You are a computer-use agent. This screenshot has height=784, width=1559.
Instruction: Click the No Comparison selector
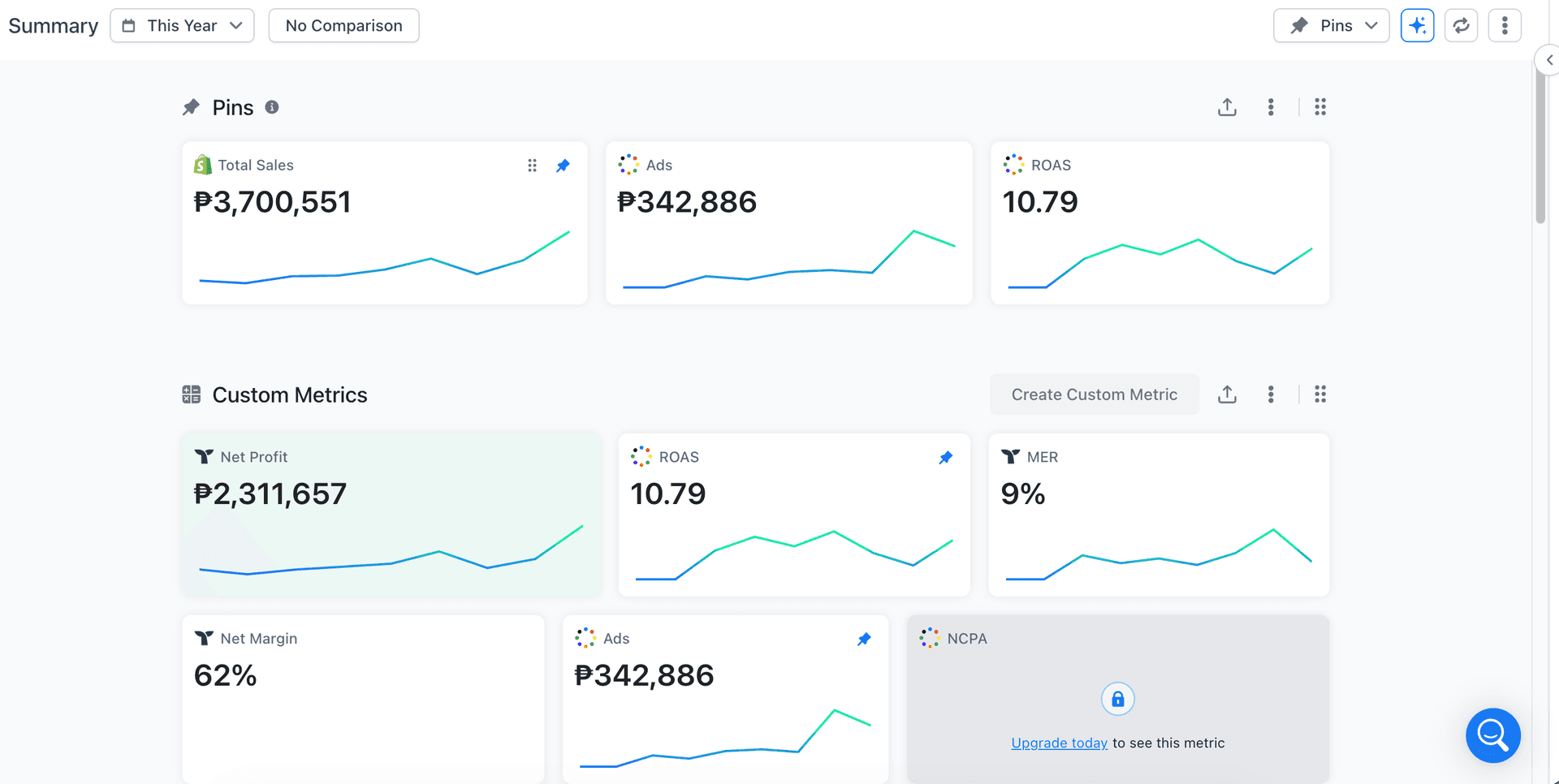[x=343, y=25]
